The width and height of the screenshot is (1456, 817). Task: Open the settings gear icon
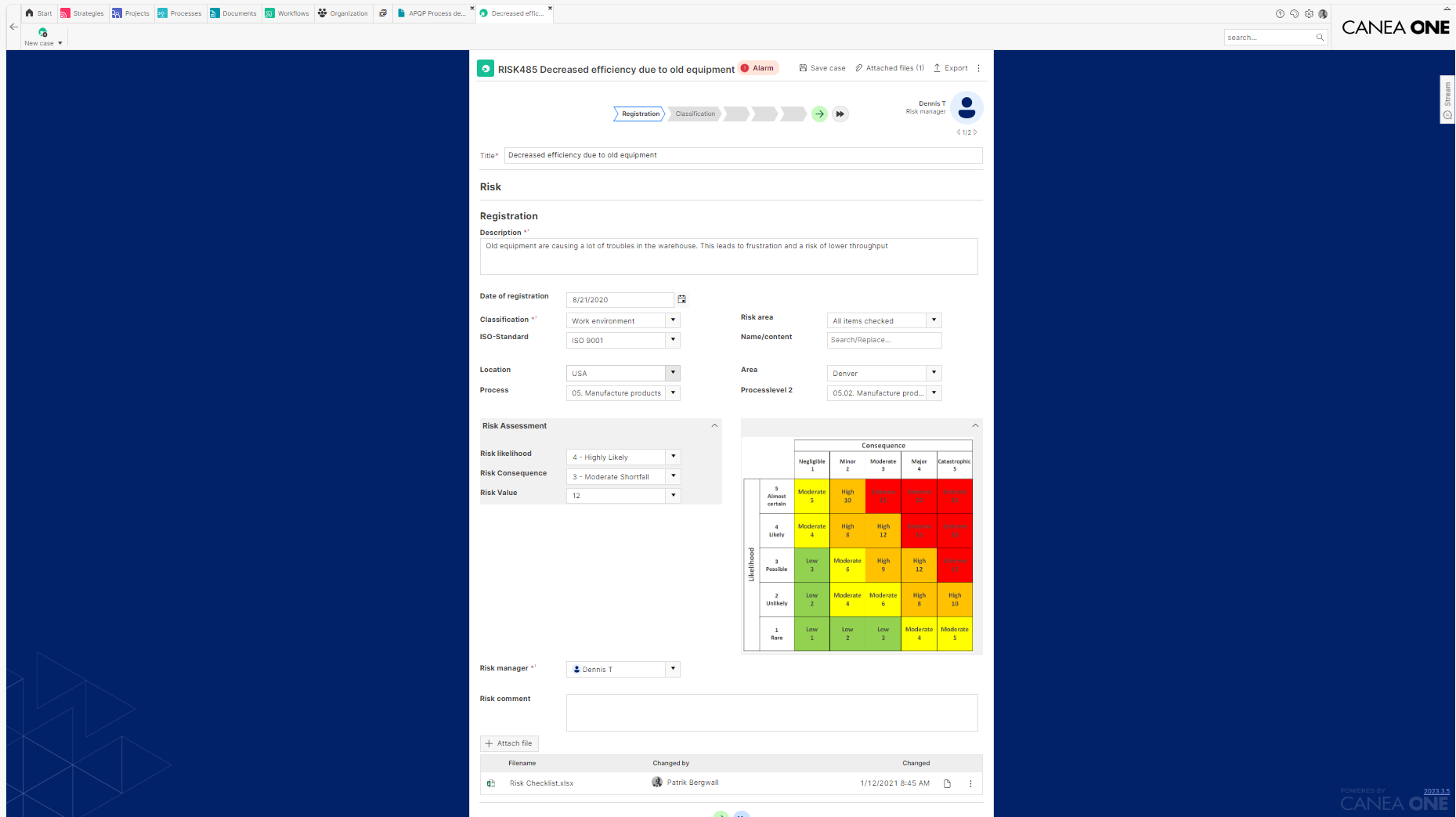tap(1308, 13)
